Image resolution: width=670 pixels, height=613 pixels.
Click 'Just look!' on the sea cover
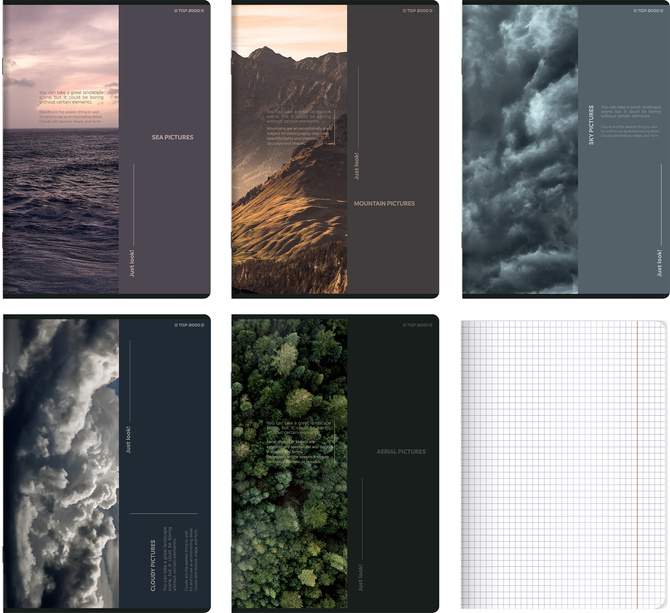[130, 262]
